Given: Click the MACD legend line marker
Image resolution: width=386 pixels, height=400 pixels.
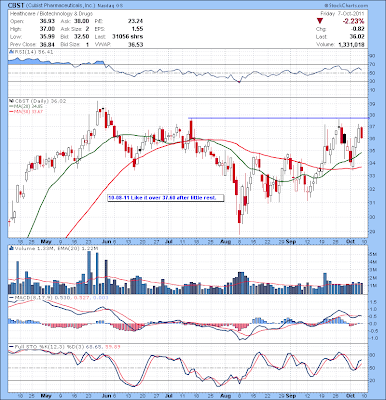Looking at the screenshot, I should point(12,297).
